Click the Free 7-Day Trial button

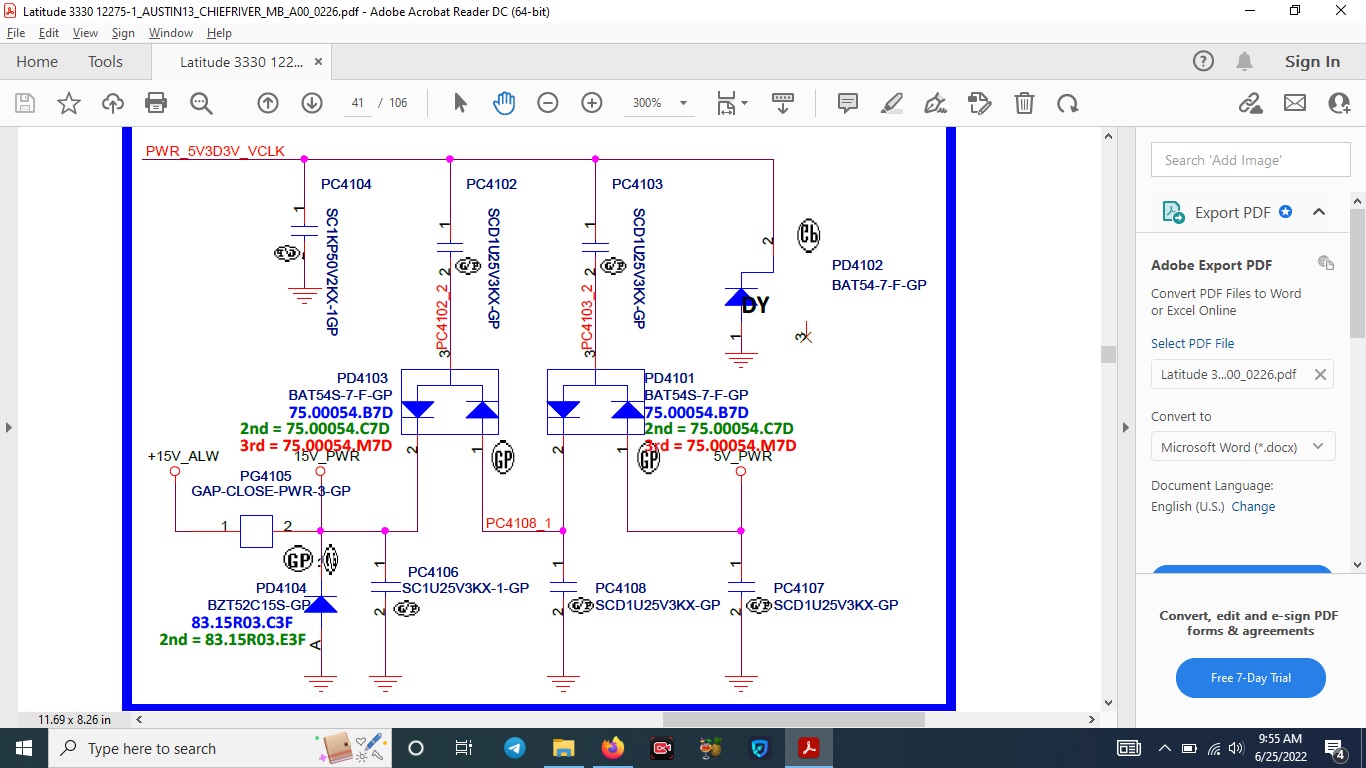click(1250, 678)
